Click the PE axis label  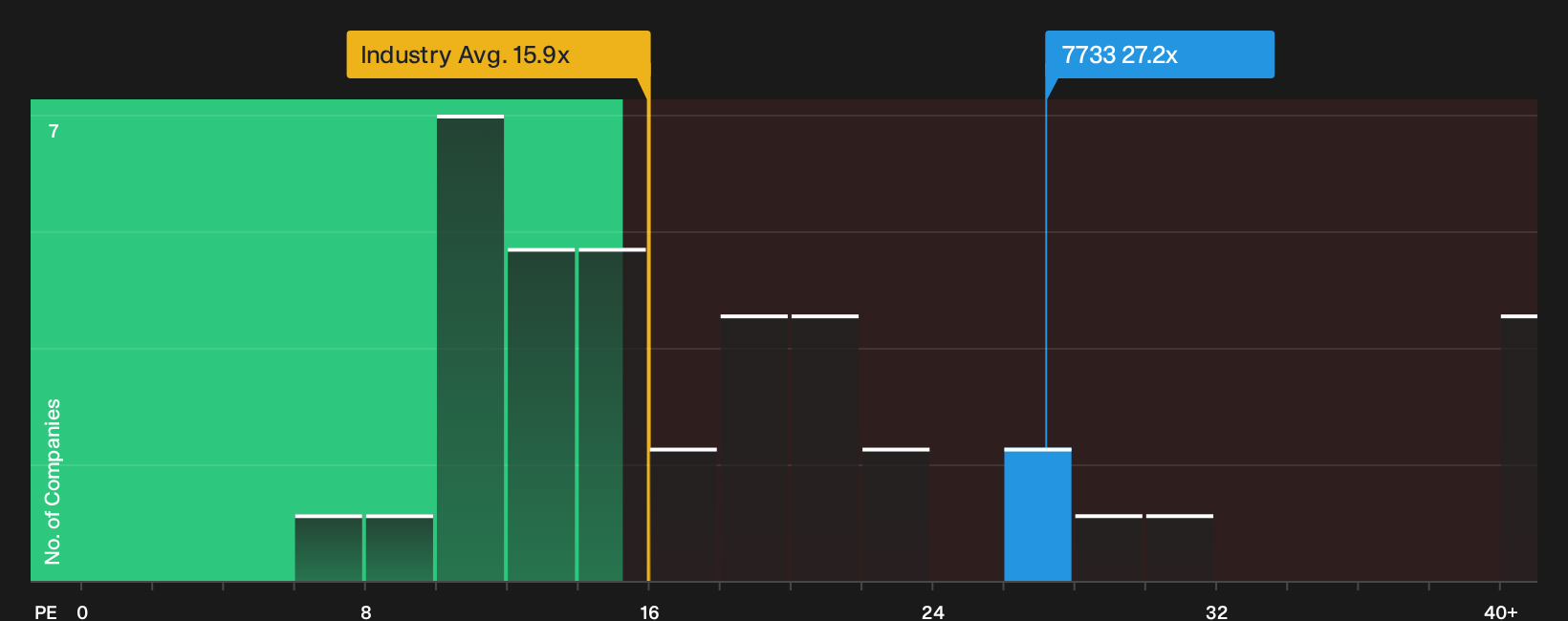46,612
